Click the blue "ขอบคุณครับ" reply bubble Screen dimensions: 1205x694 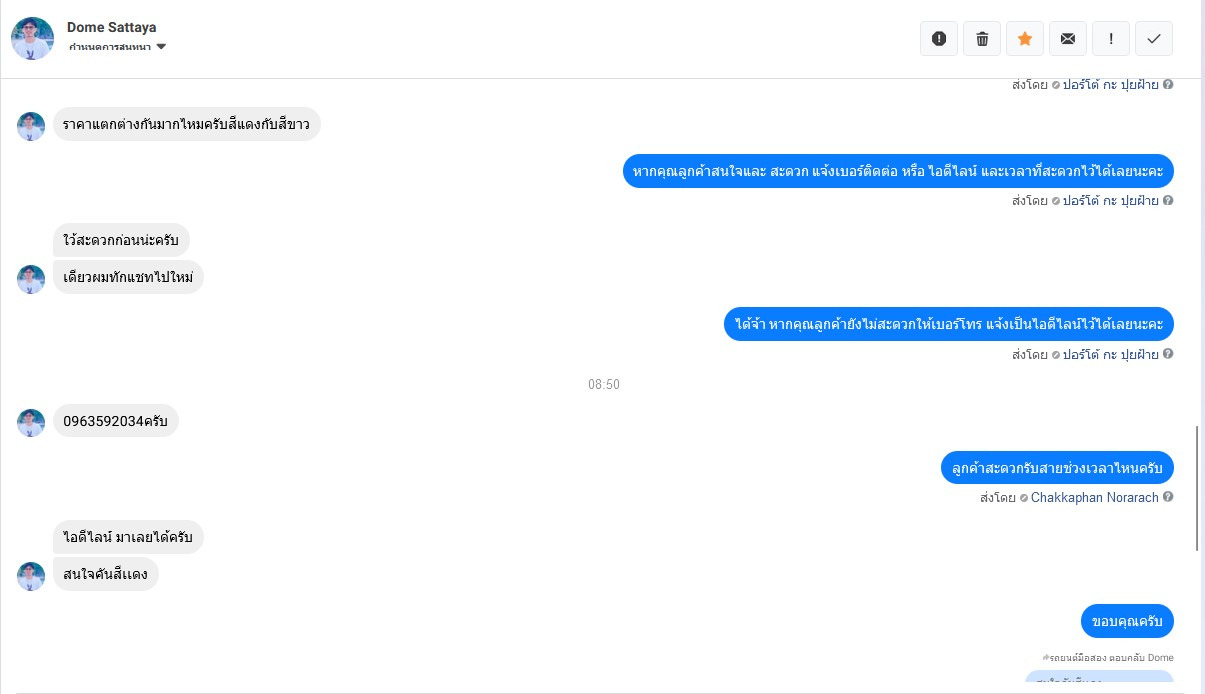click(1127, 621)
